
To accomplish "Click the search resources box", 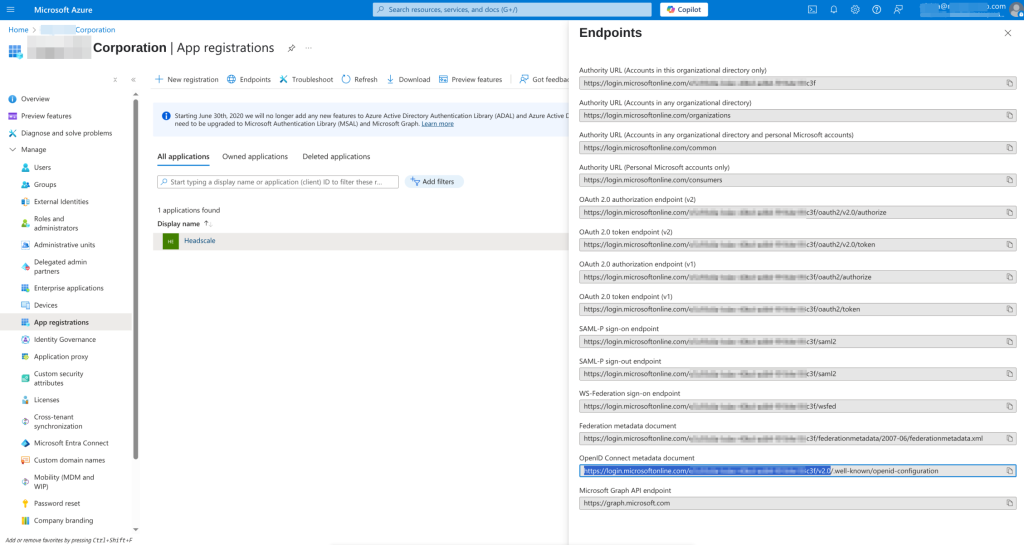I will (x=512, y=10).
